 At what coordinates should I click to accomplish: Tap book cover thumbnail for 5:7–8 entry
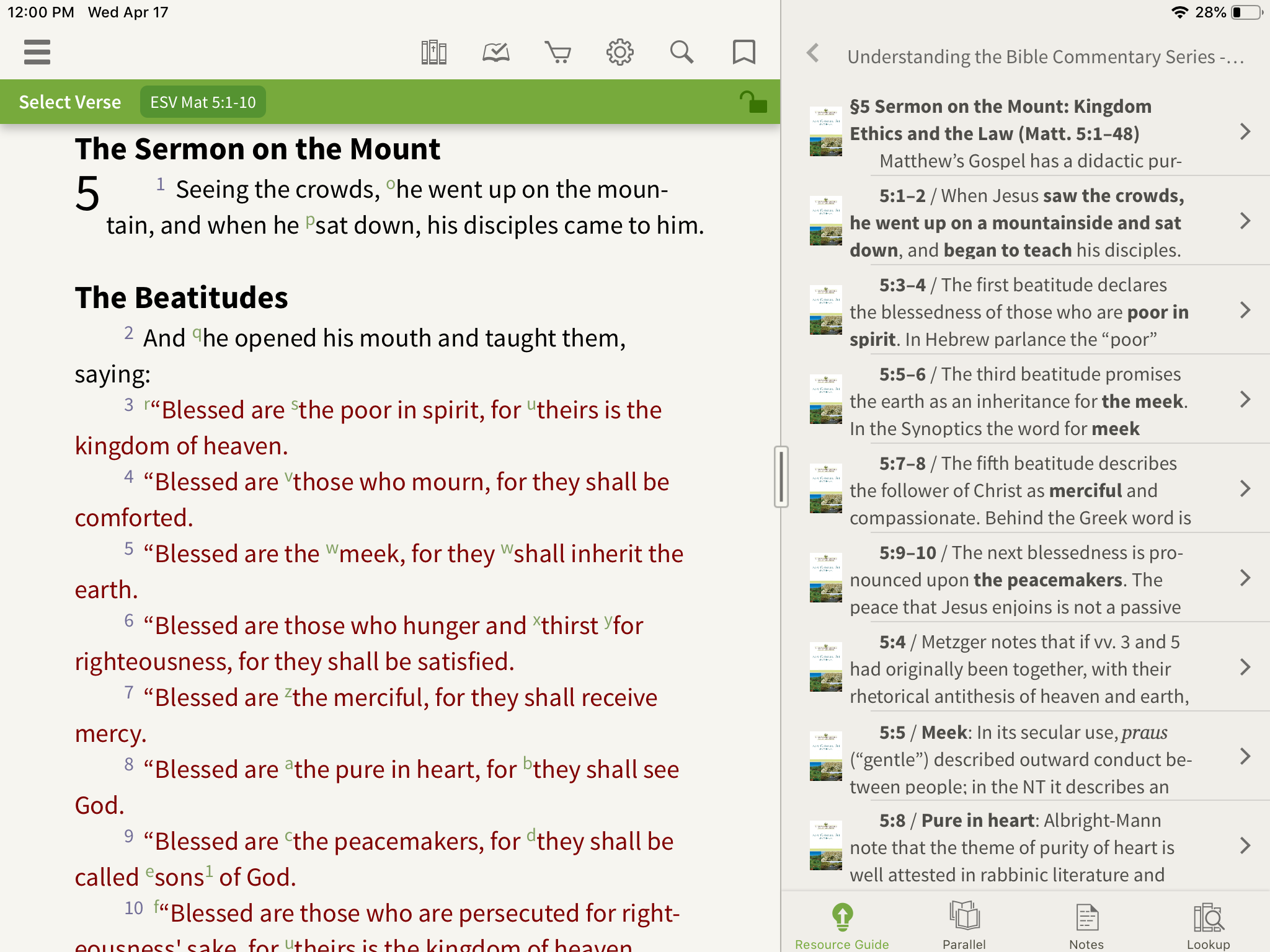825,488
